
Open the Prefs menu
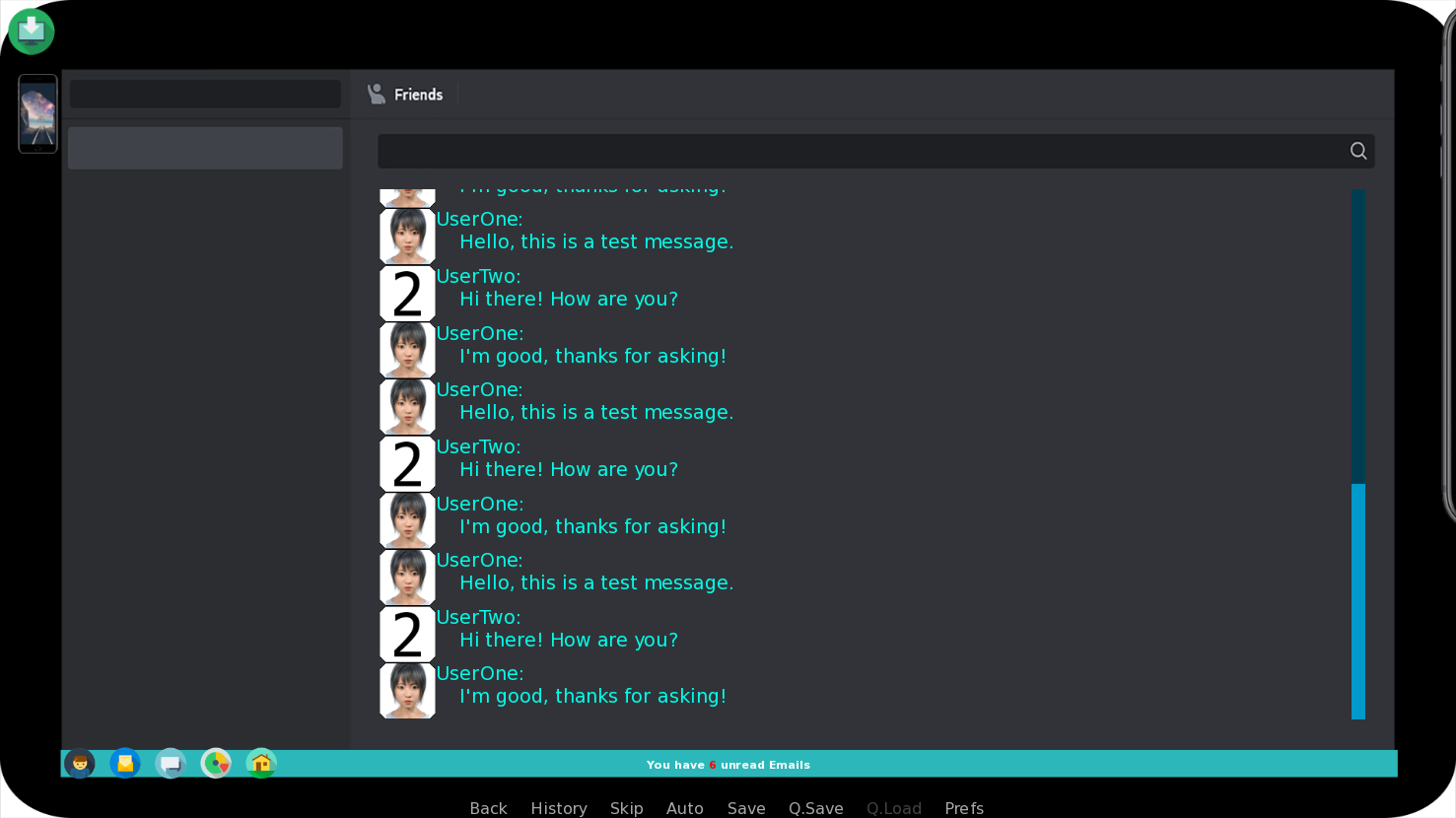[964, 808]
